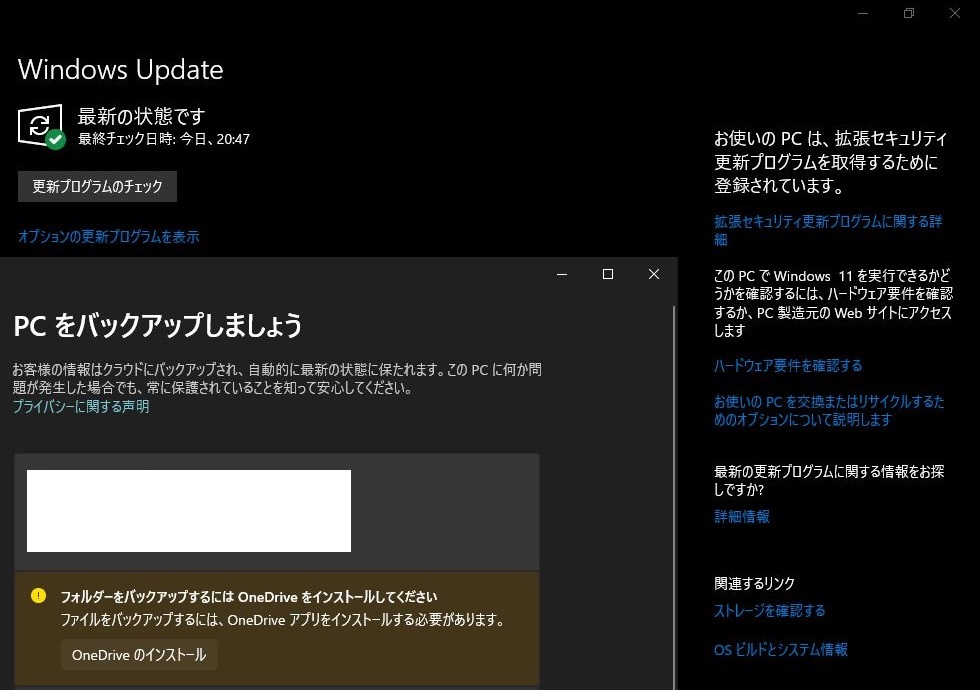
Task: Restore down the Windows Update settings window
Action: (x=909, y=13)
